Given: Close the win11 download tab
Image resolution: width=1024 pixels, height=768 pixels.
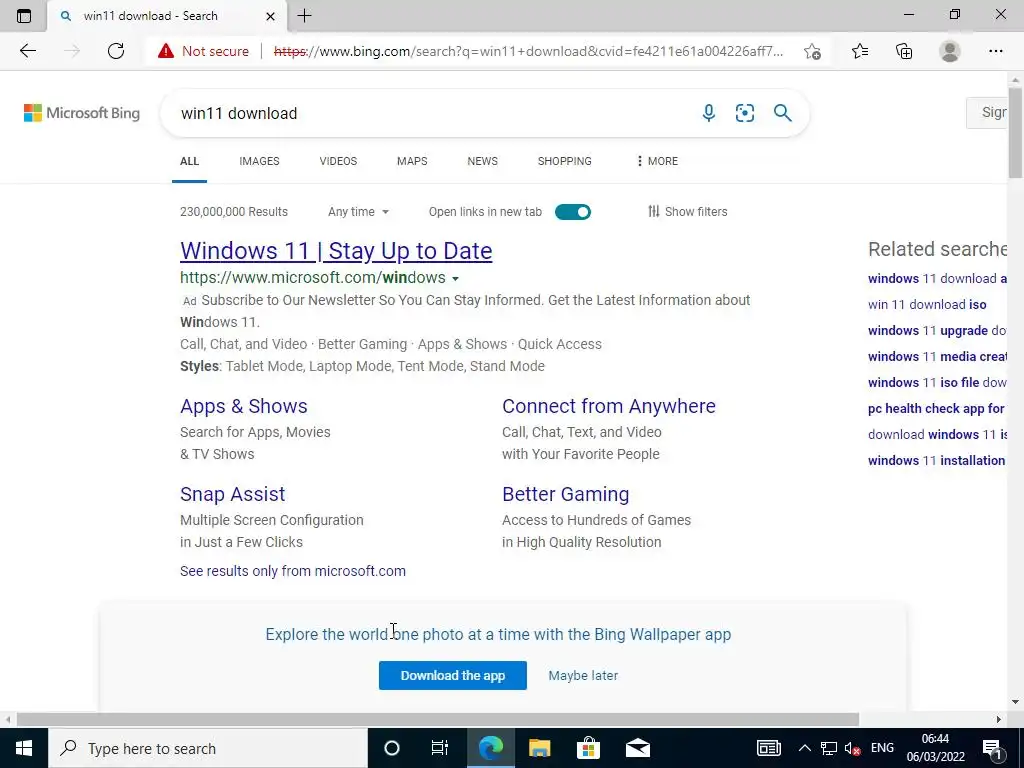Looking at the screenshot, I should click(270, 16).
